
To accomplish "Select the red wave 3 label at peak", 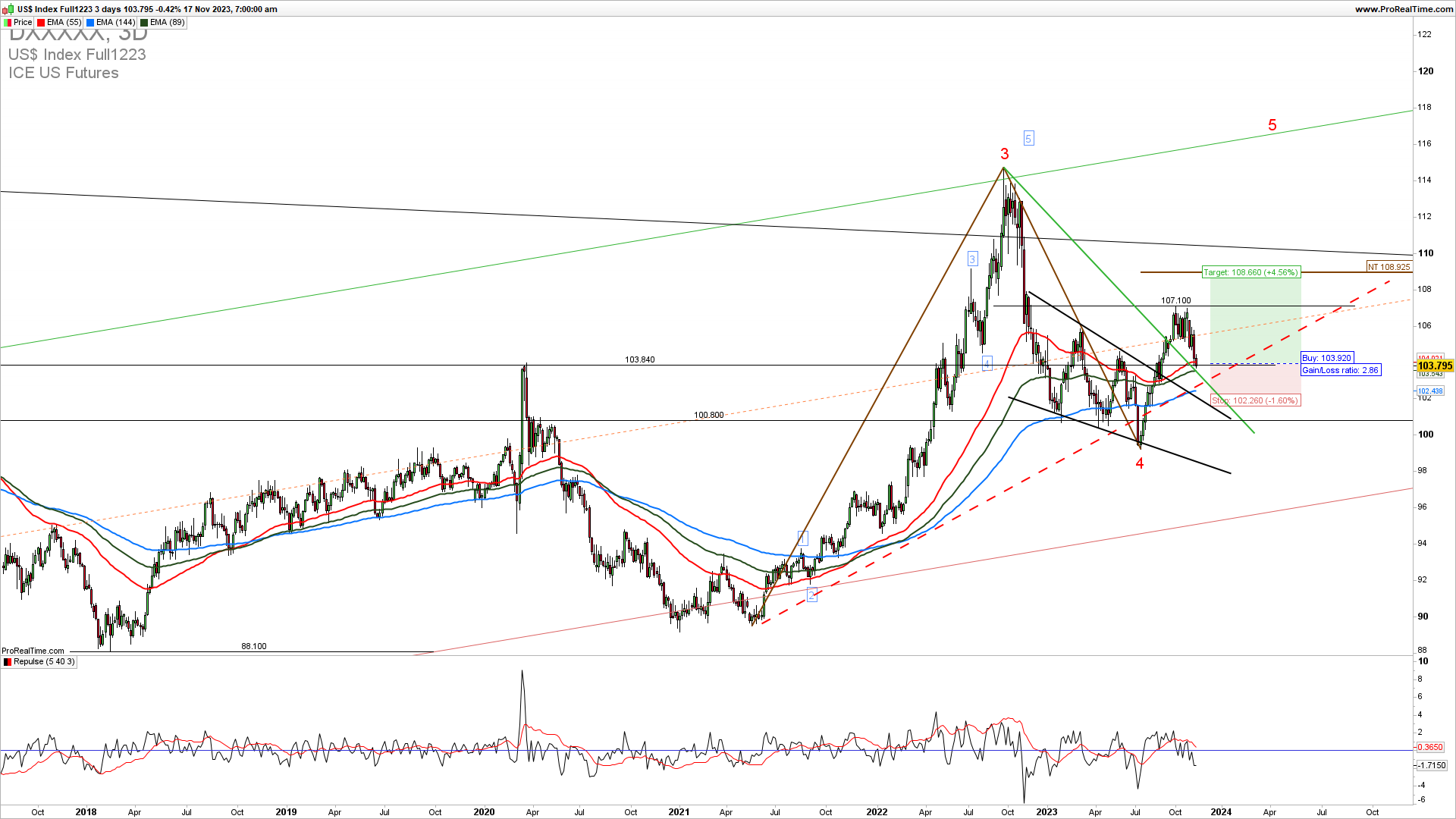I will [x=1005, y=154].
